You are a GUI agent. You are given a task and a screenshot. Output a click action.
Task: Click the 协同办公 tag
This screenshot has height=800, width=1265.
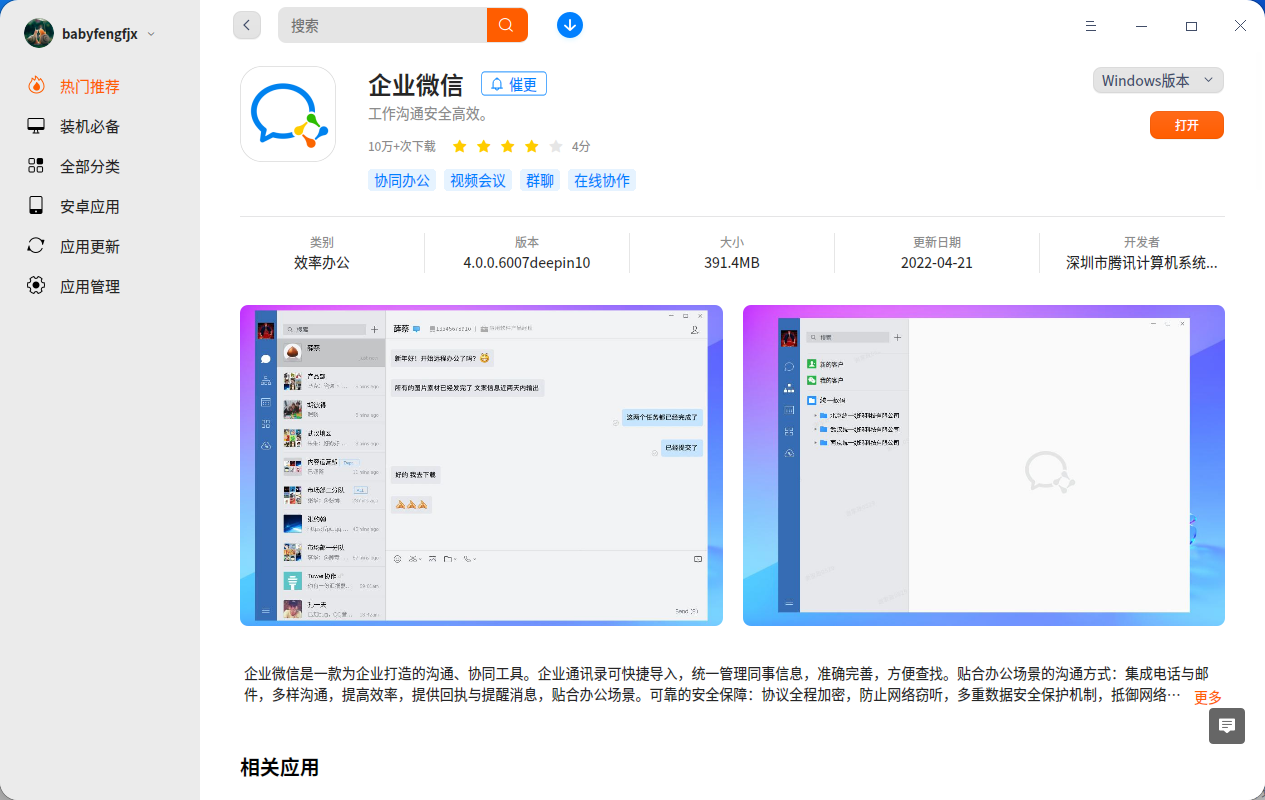pyautogui.click(x=402, y=181)
